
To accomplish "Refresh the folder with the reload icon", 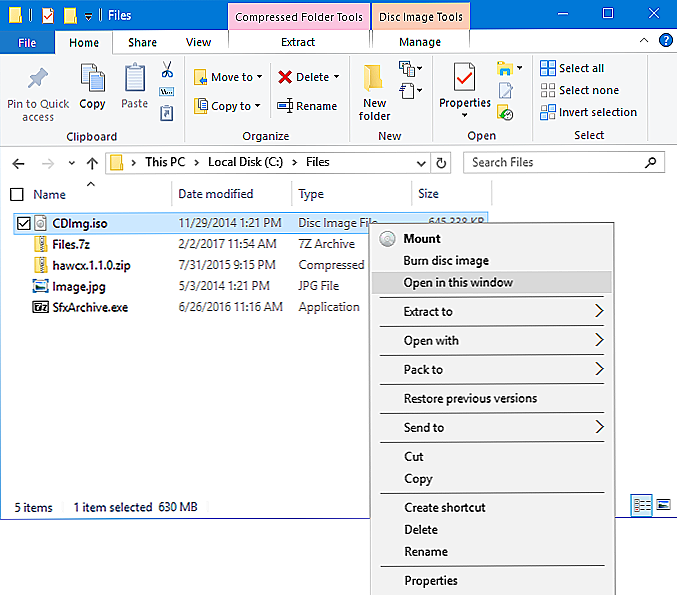I will (x=442, y=162).
